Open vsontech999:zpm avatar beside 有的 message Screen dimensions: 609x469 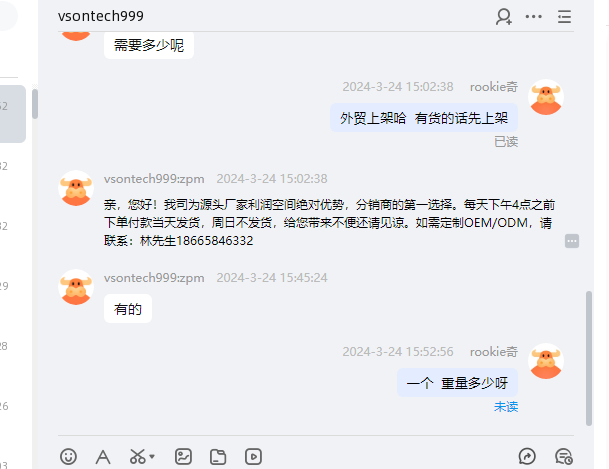click(x=76, y=287)
